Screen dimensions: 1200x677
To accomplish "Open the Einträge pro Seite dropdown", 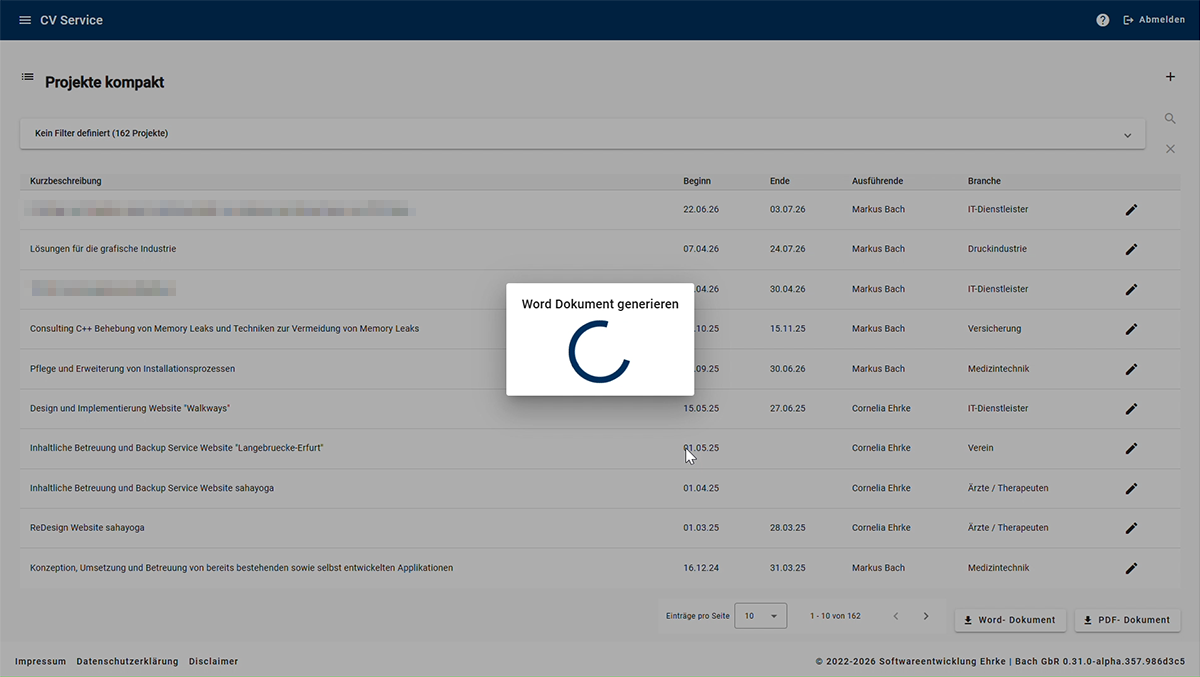I will [x=760, y=616].
